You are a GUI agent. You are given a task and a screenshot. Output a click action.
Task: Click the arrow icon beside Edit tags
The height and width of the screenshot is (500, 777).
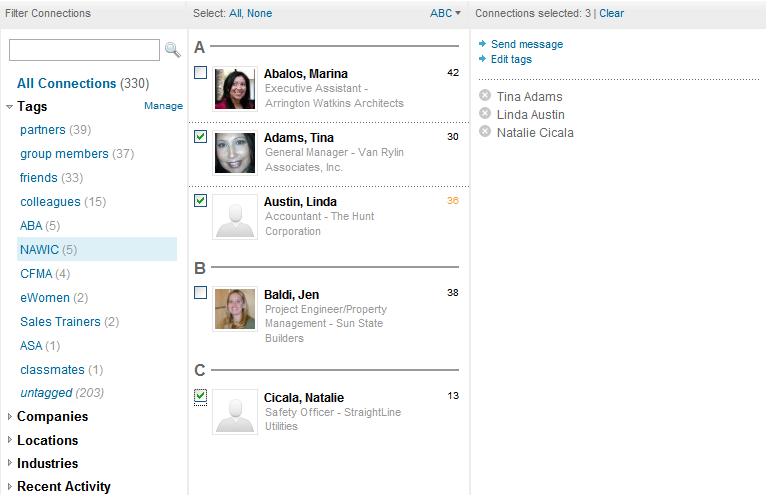click(x=482, y=58)
